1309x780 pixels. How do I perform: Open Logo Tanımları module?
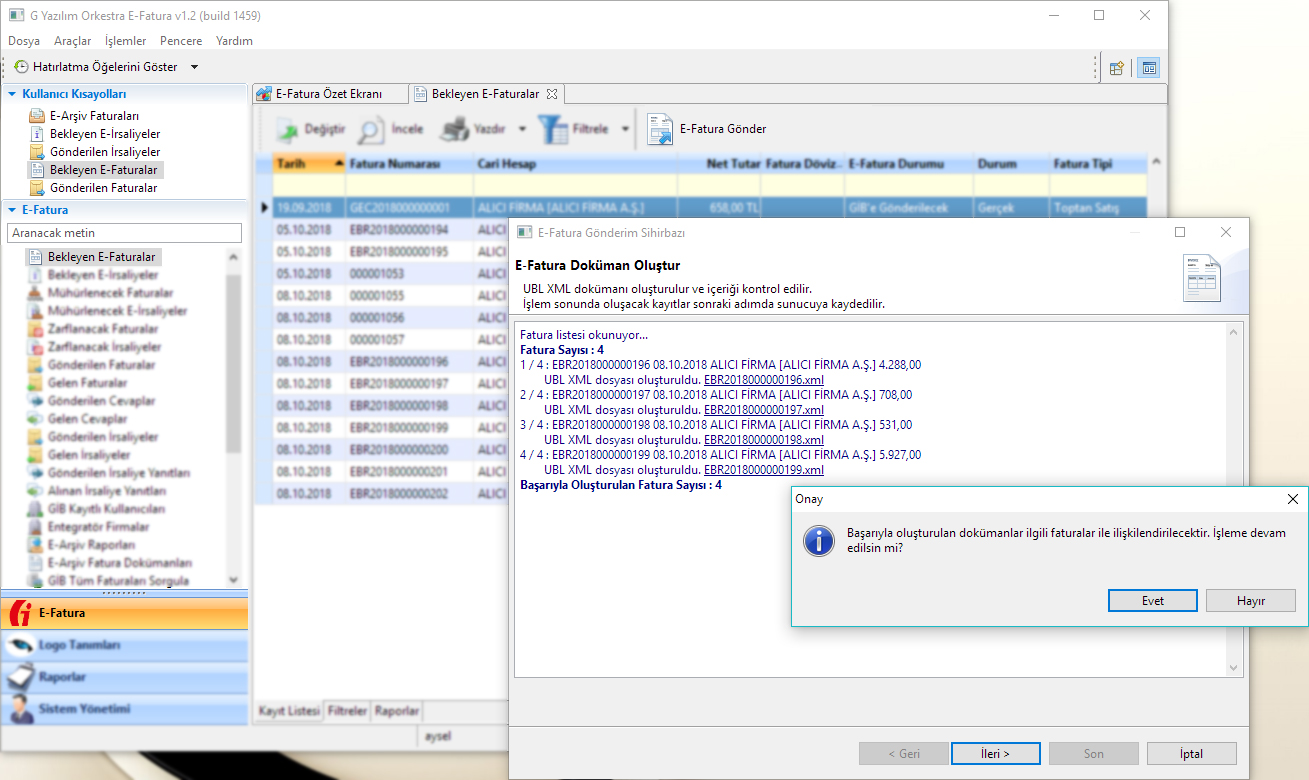pos(124,646)
